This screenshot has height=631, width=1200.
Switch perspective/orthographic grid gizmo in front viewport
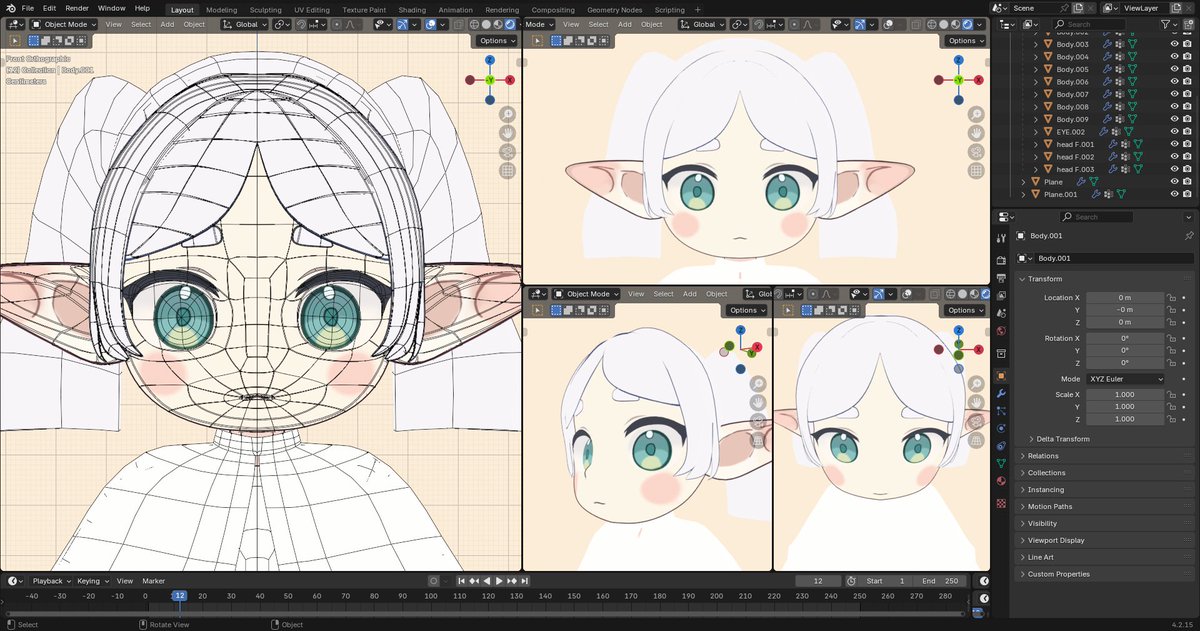tap(508, 171)
